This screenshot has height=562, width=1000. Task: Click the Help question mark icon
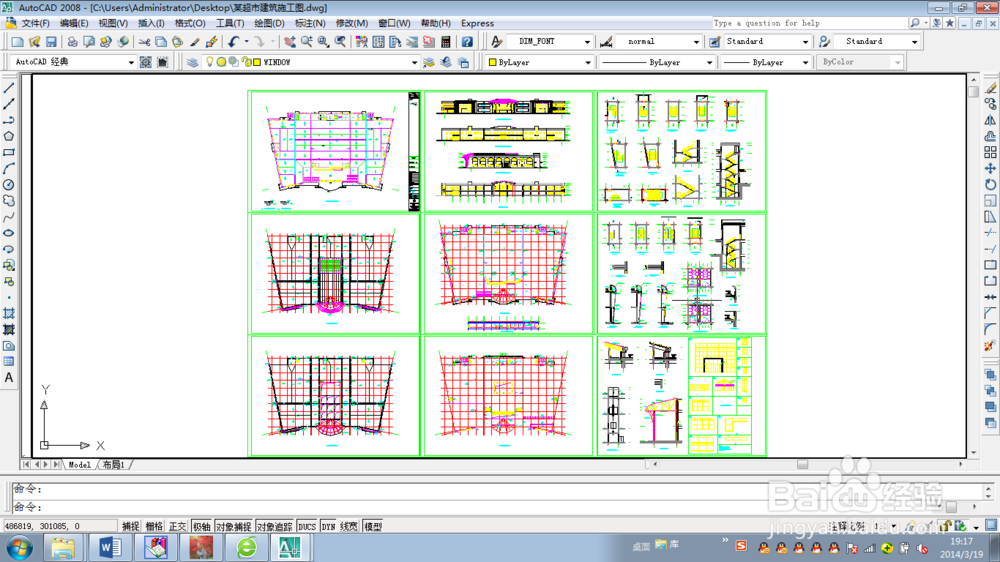[467, 41]
